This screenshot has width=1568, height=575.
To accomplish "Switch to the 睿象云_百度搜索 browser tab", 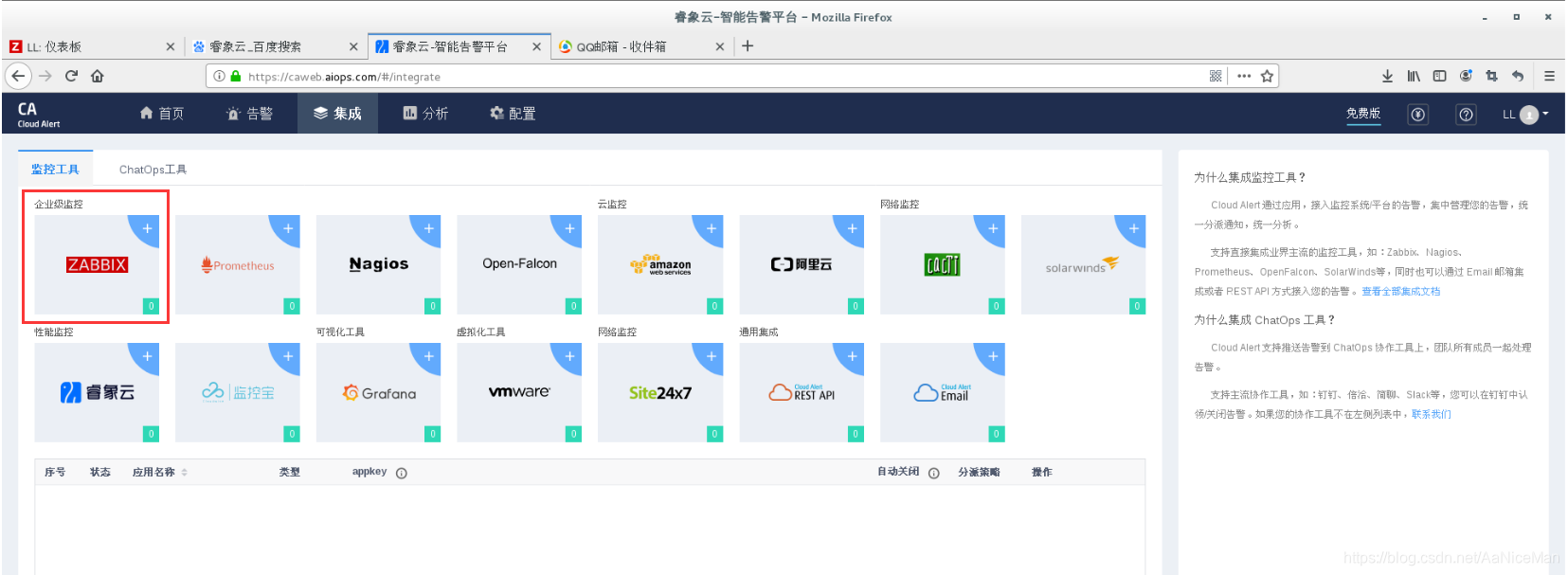I will click(275, 46).
